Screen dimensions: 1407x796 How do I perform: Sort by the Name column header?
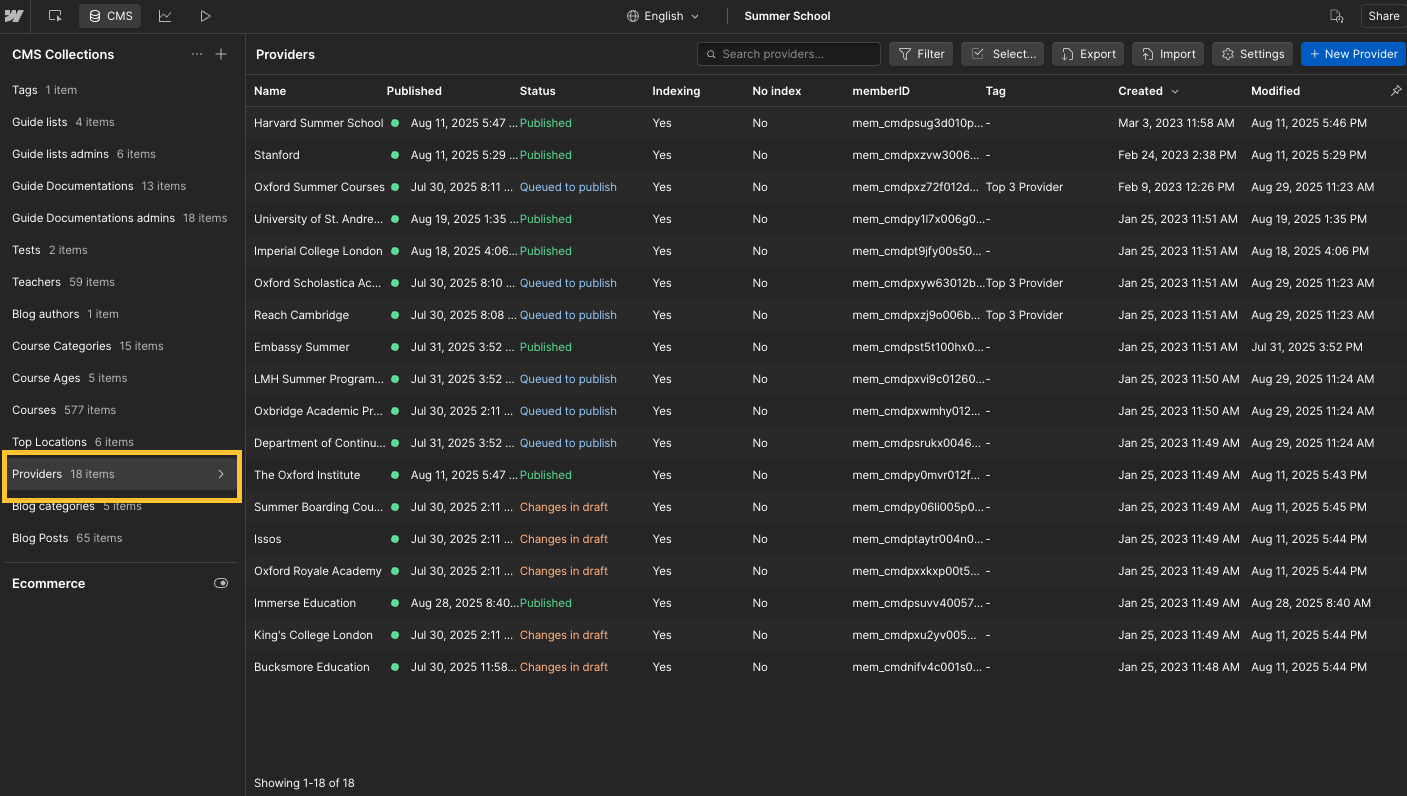tap(270, 91)
